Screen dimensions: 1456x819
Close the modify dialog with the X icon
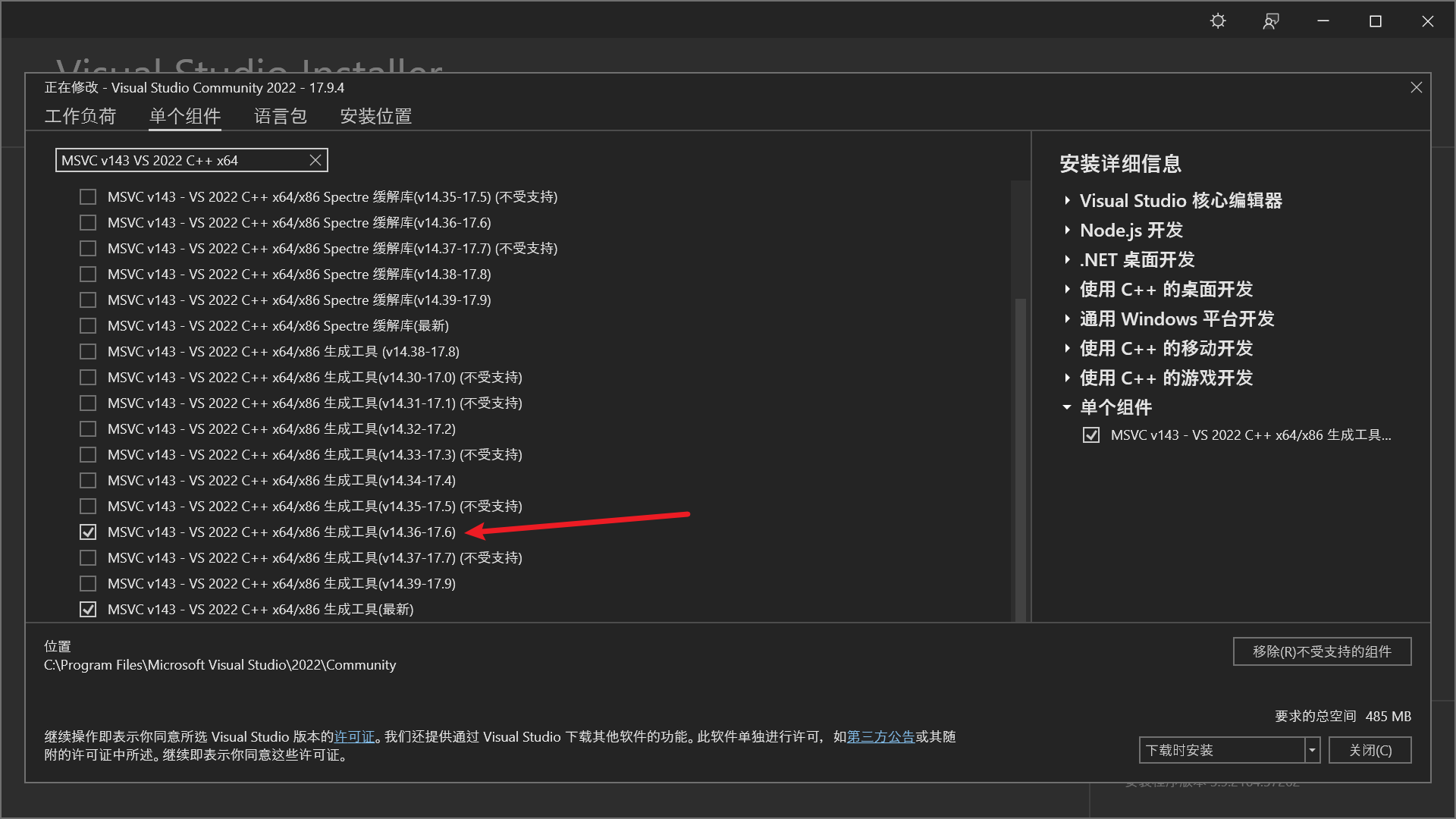(1416, 88)
